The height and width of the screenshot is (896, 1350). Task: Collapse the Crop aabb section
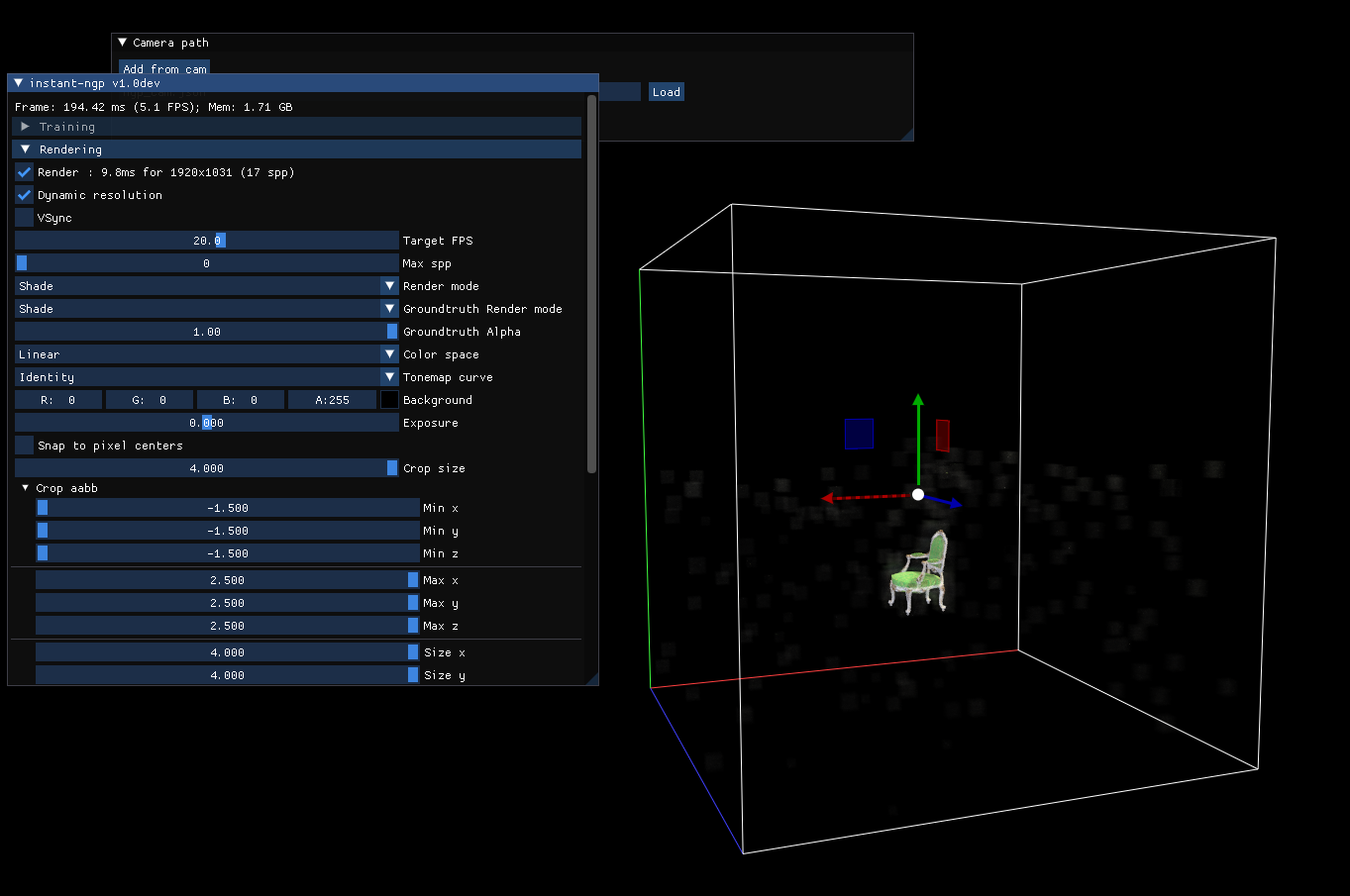click(25, 487)
